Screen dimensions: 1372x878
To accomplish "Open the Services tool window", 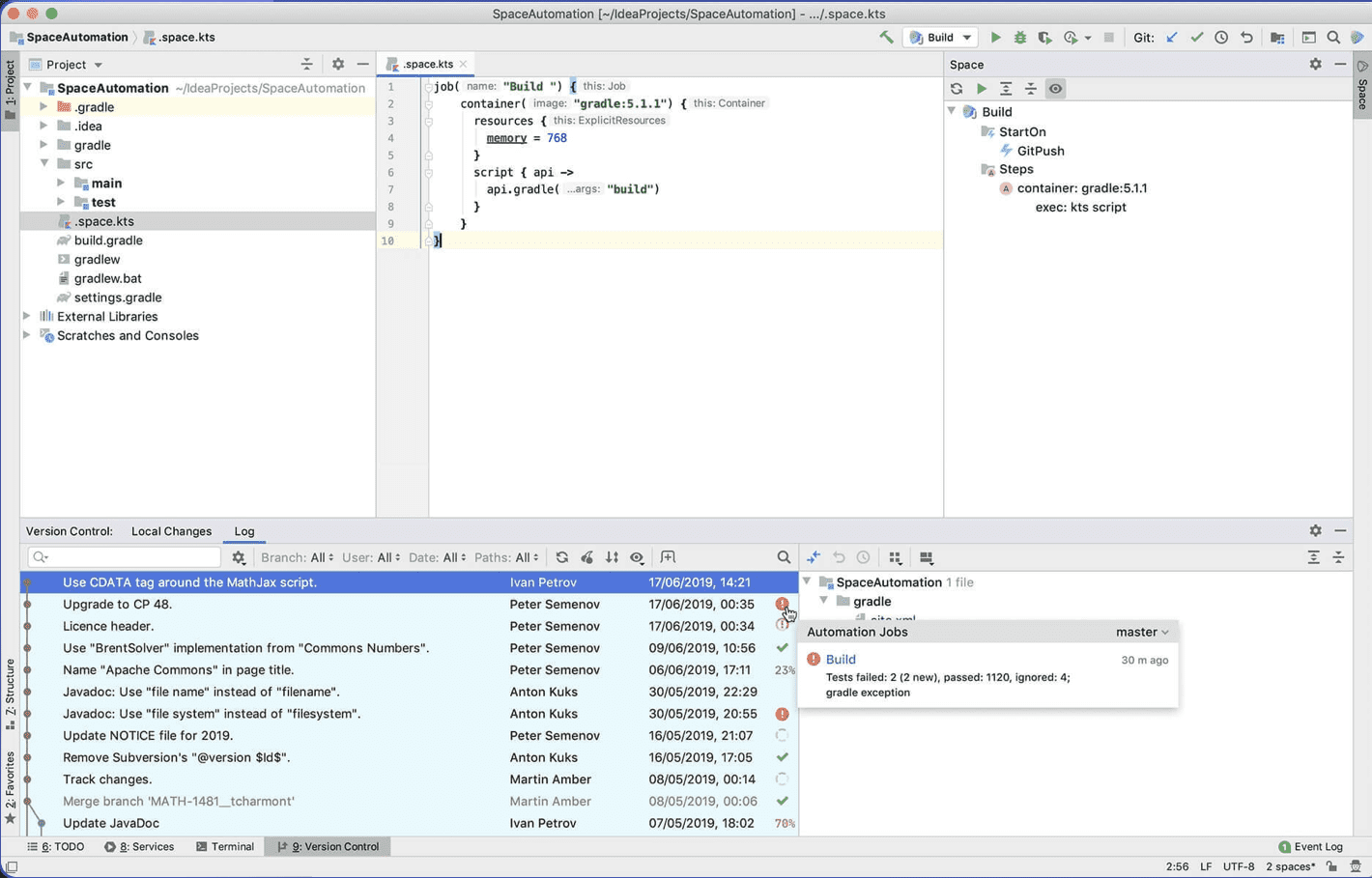I will 140,846.
